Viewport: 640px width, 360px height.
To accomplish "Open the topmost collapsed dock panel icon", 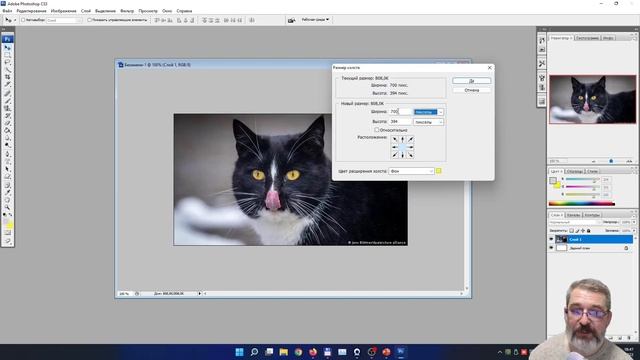I will click(542, 40).
